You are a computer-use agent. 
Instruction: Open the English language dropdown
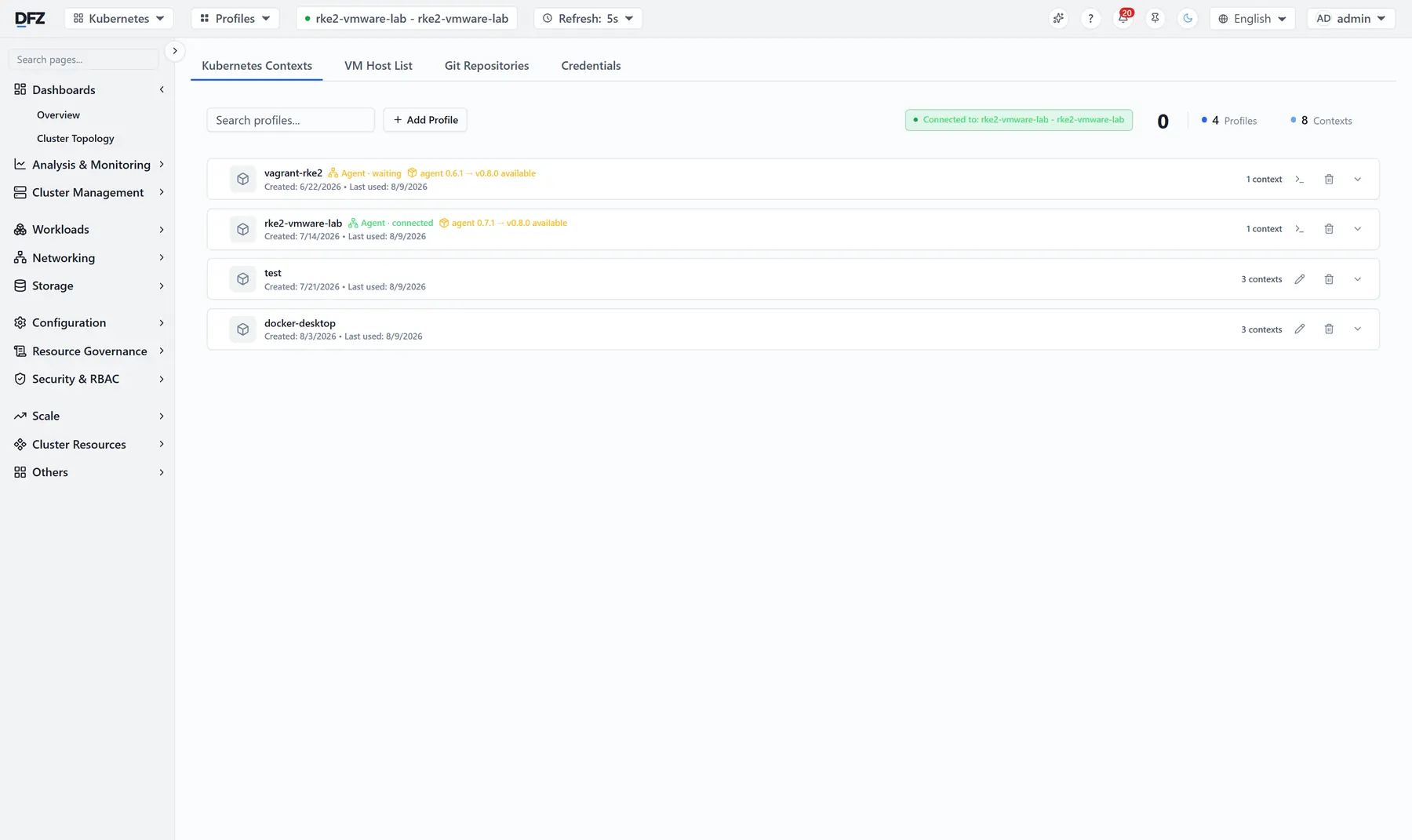click(x=1252, y=18)
